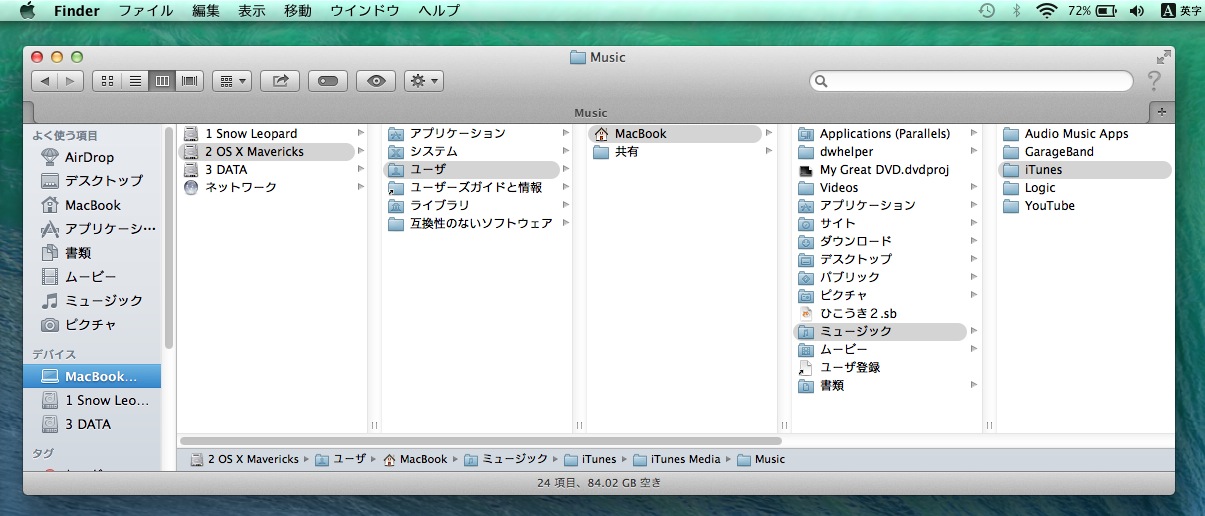Viewport: 1205px width, 516px height.
Task: Expand the GarageBand folder
Action: point(1058,152)
